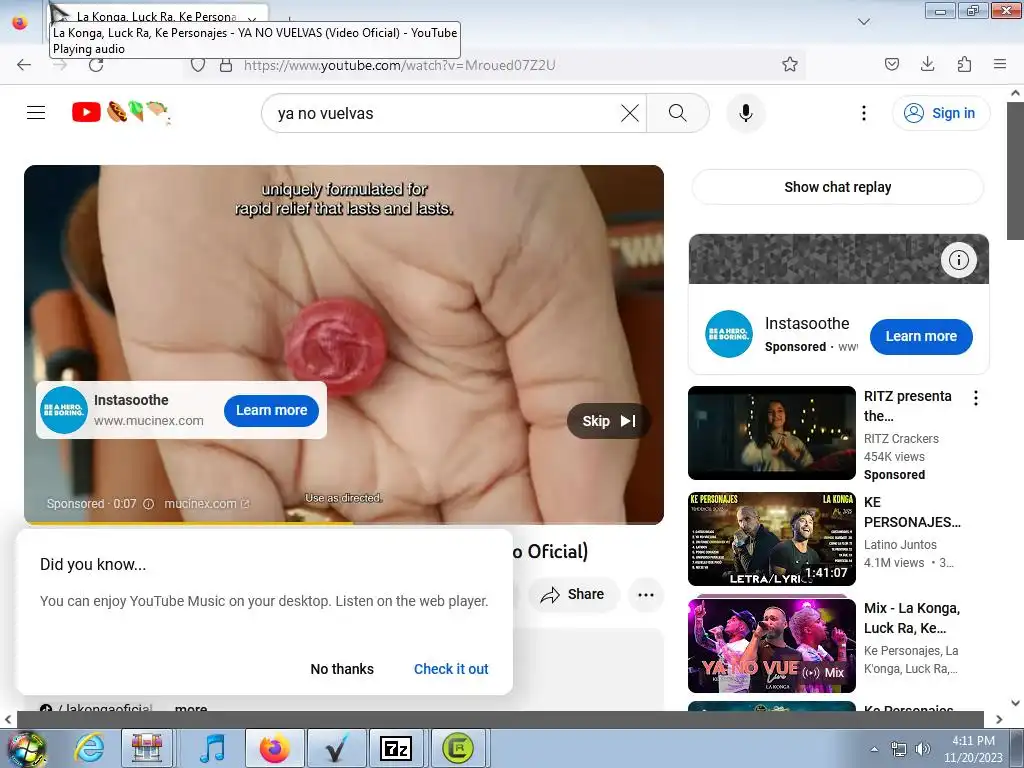Open the mucinex.com link in ad
The width and height of the screenshot is (1024, 768).
(206, 504)
